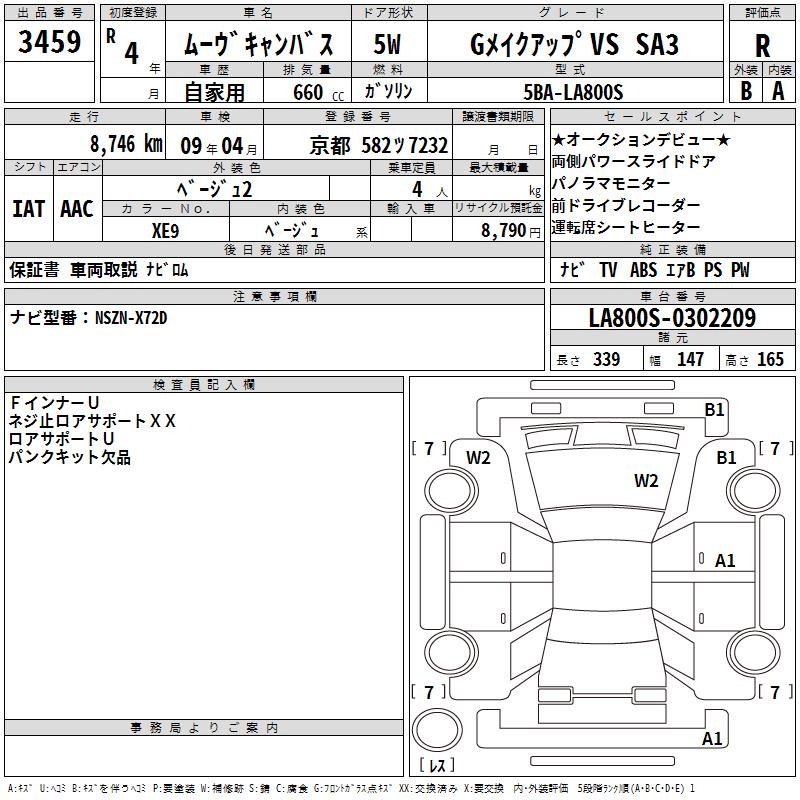Click the color number XE9 field
The height and width of the screenshot is (800, 800).
click(166, 229)
